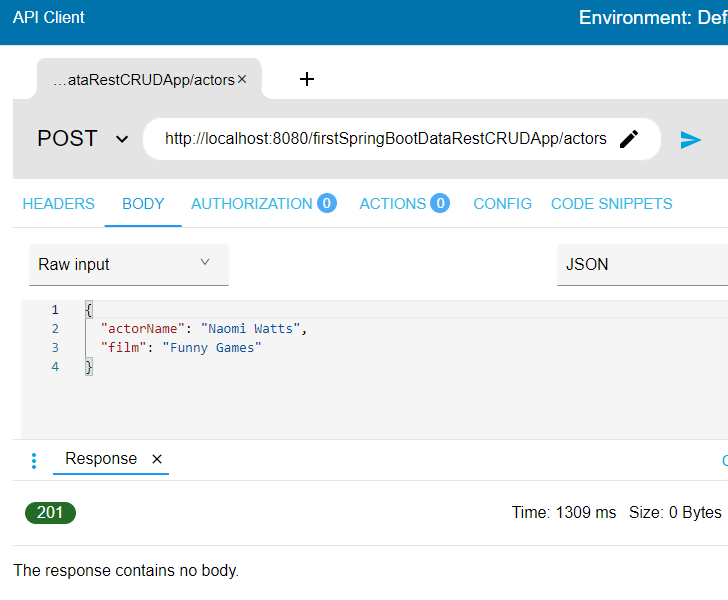Close the ataRestCRUDApp/actors tab
The height and width of the screenshot is (600, 728).
pyautogui.click(x=242, y=79)
